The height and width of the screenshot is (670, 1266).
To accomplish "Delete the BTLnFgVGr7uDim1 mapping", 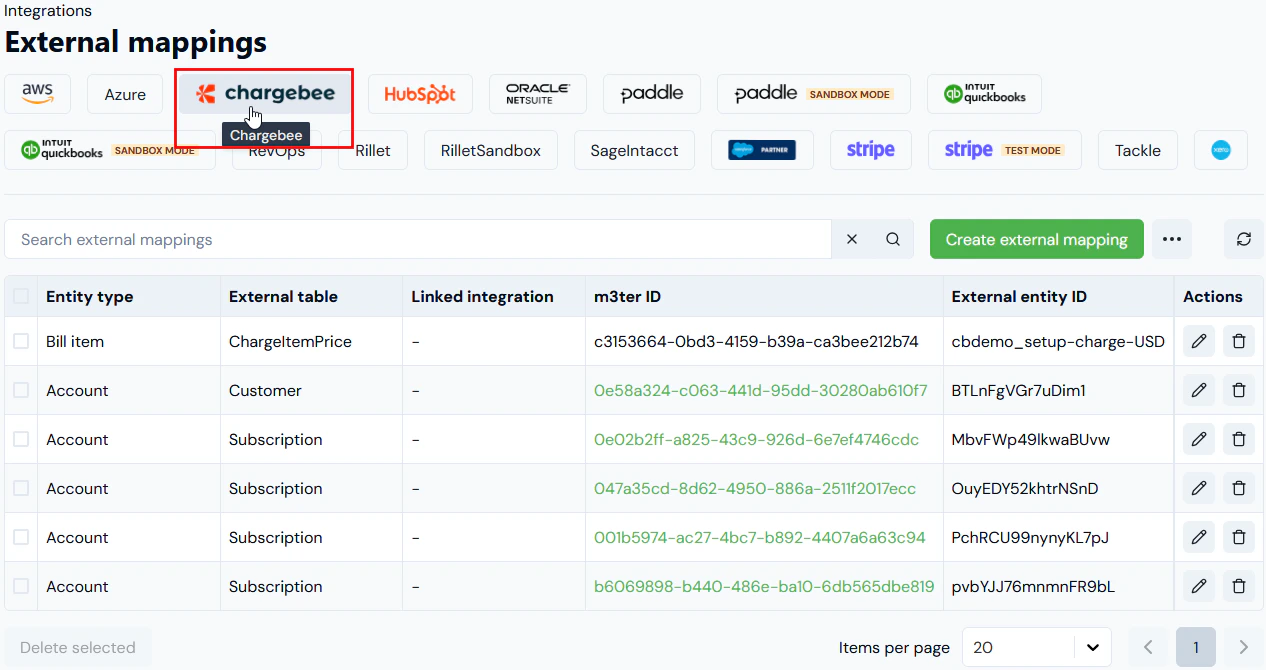I will [1238, 390].
